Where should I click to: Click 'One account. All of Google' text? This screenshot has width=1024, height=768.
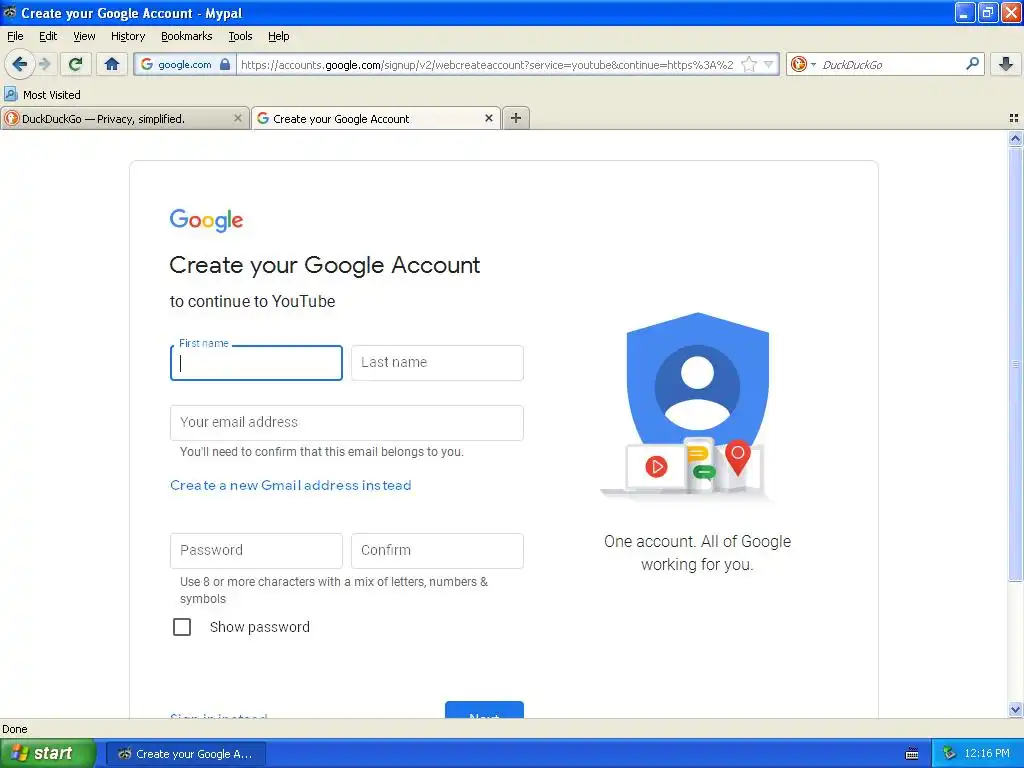[x=697, y=541]
